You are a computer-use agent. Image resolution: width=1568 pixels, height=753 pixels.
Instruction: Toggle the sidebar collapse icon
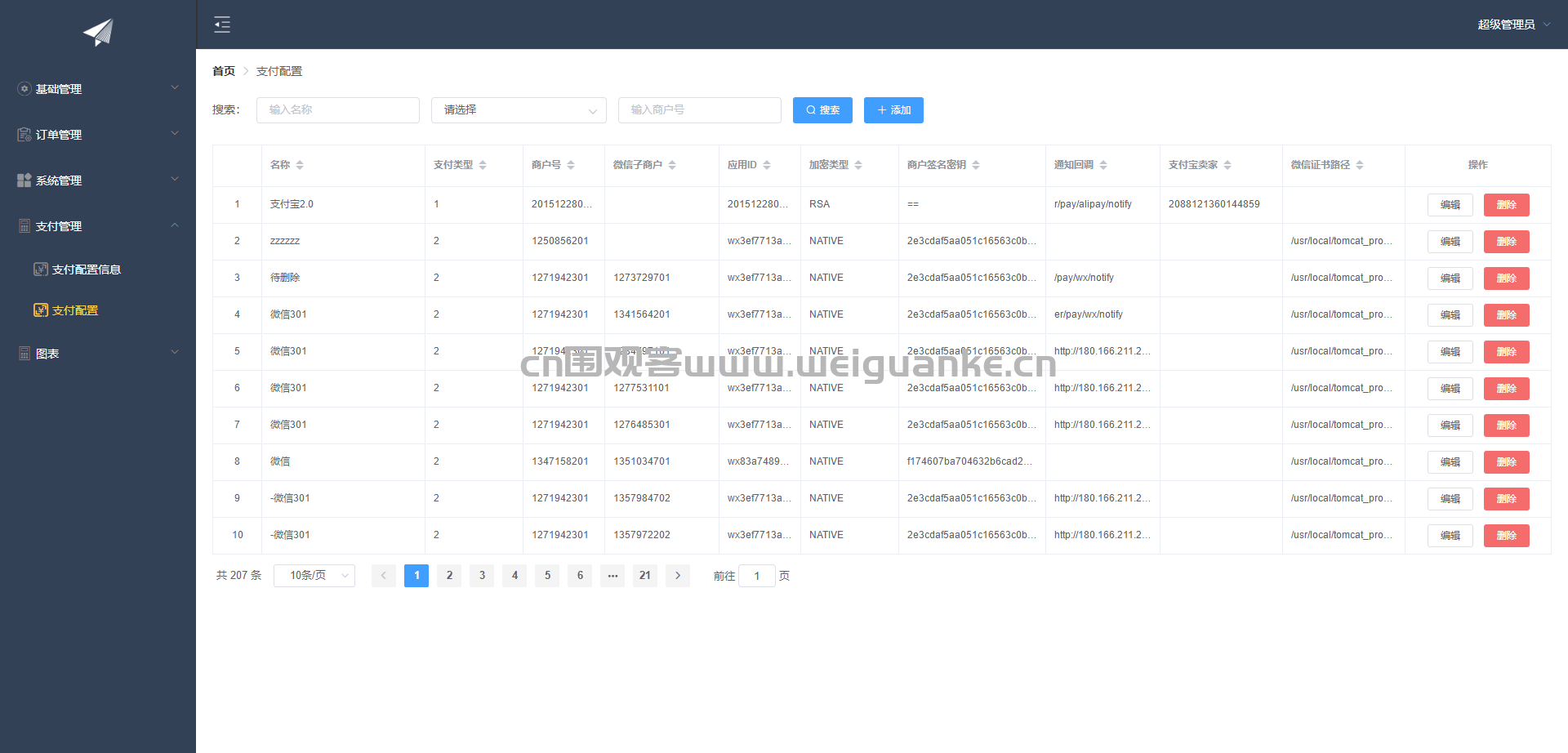[x=222, y=25]
